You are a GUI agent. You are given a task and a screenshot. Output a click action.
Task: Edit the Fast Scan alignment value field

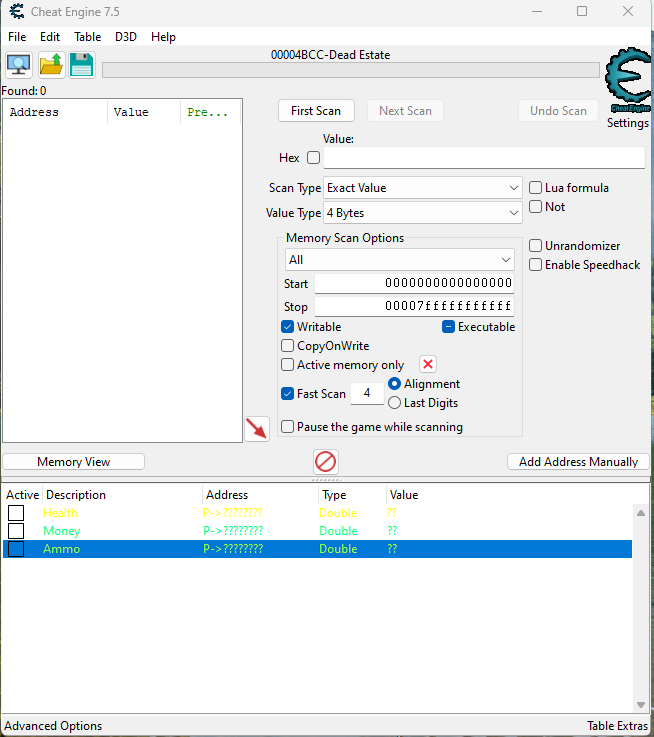367,393
